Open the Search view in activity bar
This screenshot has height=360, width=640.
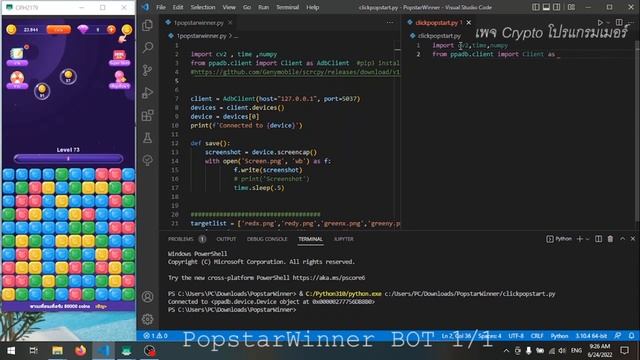pos(148,47)
